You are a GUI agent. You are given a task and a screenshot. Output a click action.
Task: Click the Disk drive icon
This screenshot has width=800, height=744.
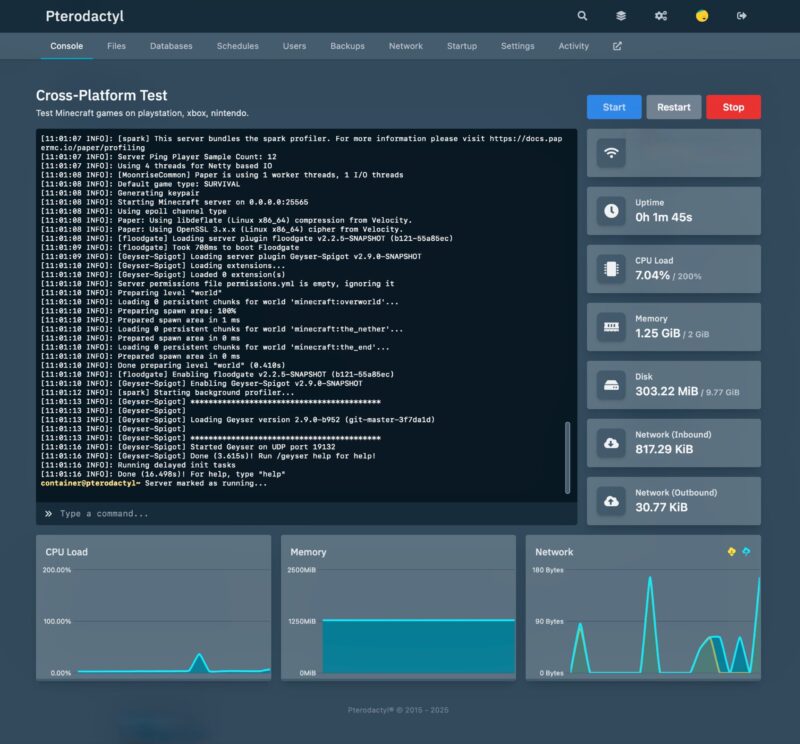(611, 385)
